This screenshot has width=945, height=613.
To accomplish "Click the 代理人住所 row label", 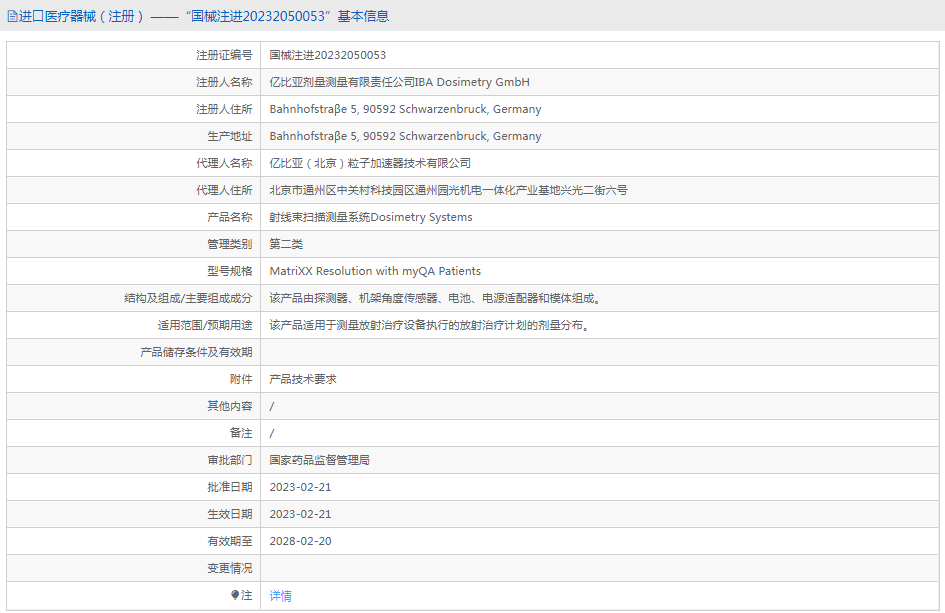I will click(224, 190).
